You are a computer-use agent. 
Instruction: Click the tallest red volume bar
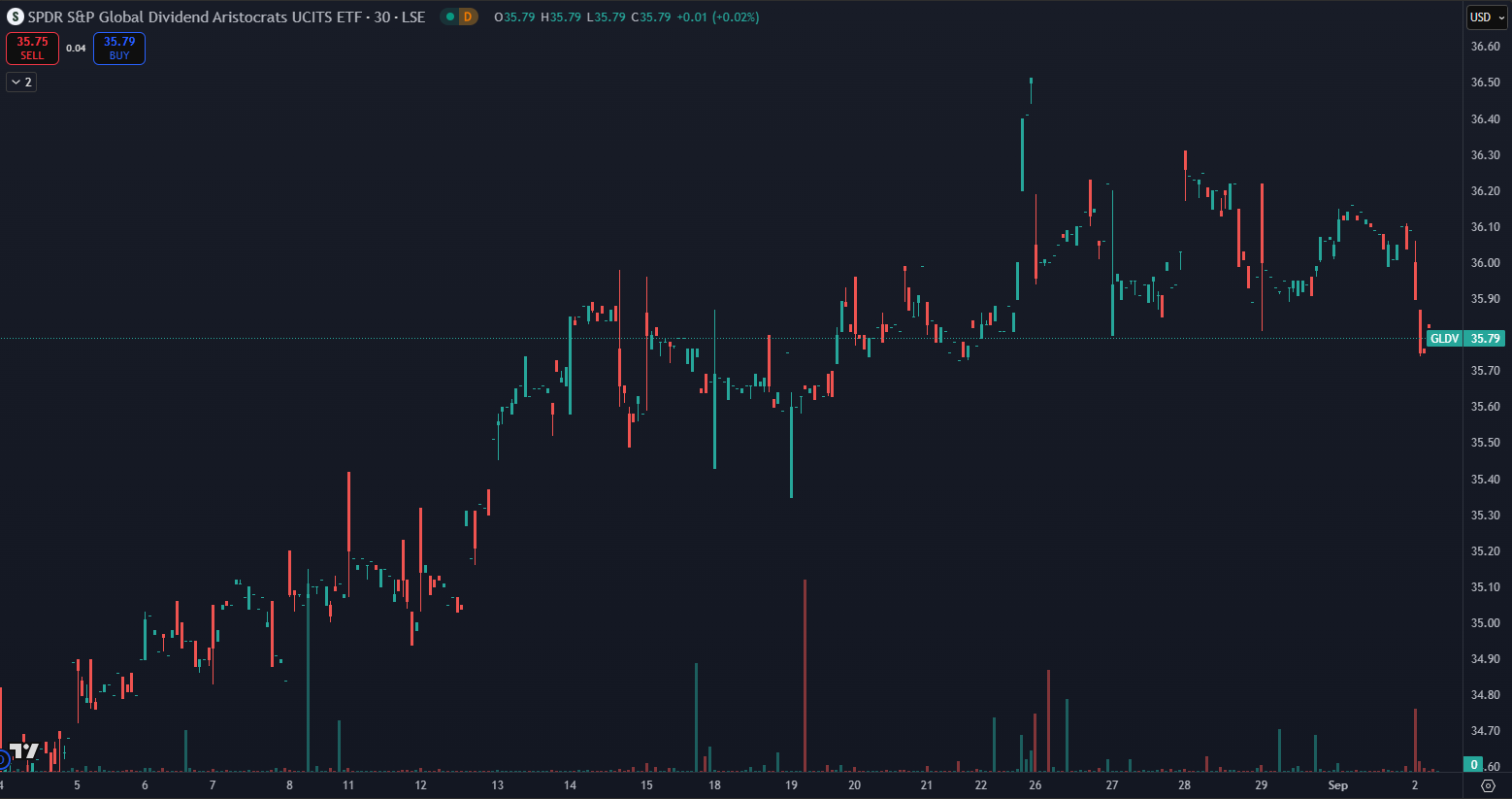coord(805,675)
